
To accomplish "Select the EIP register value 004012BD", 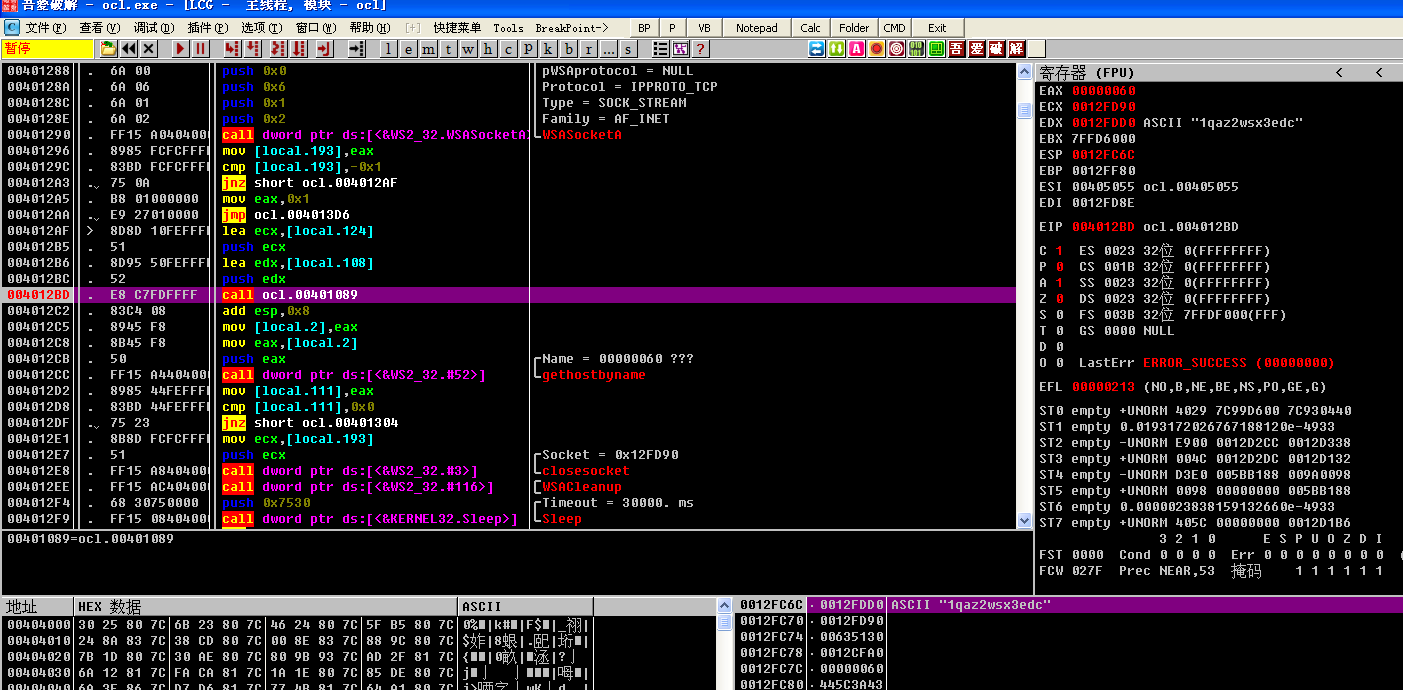I will [x=1104, y=227].
